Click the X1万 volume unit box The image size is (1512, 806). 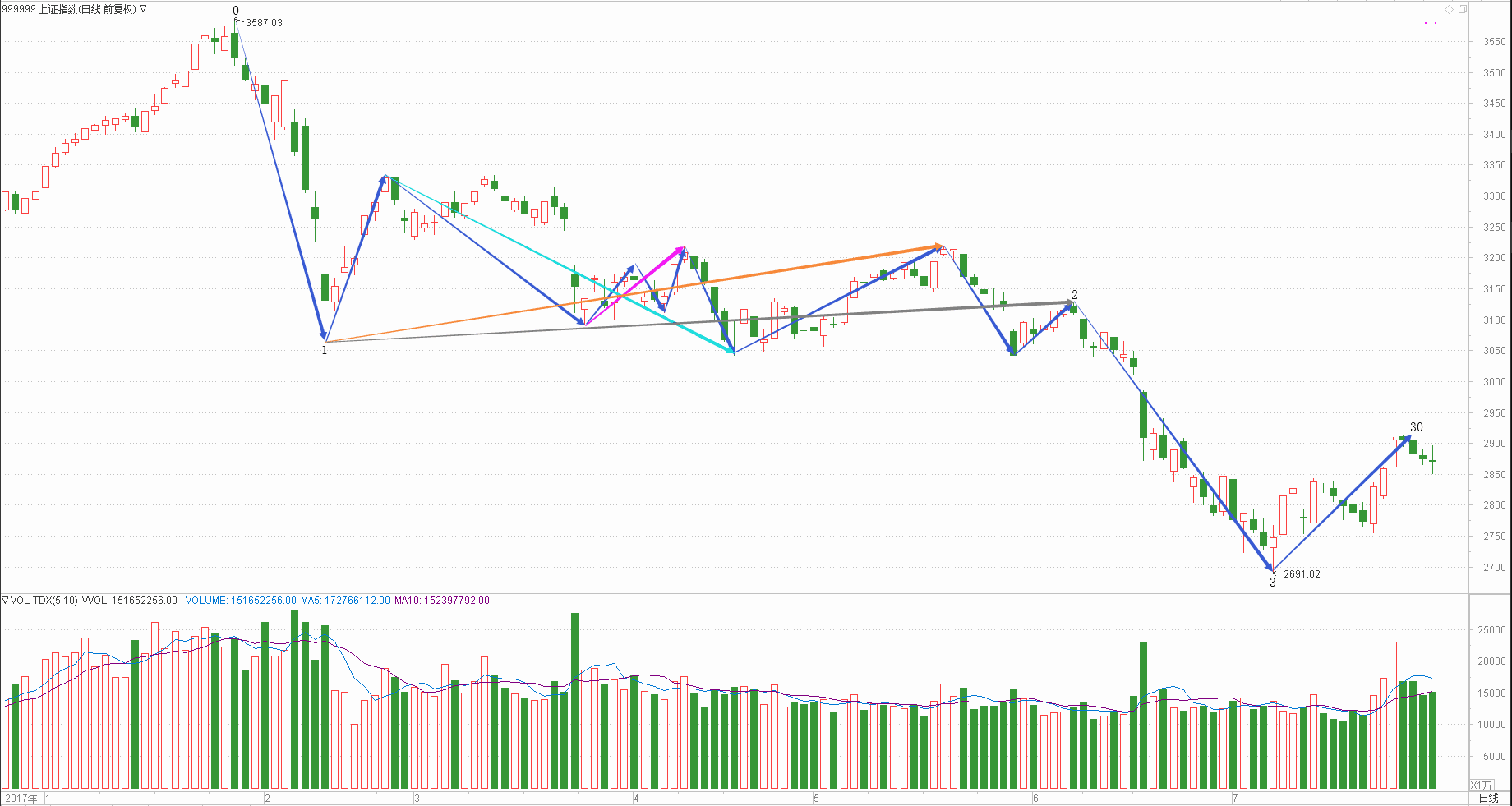tap(1481, 785)
